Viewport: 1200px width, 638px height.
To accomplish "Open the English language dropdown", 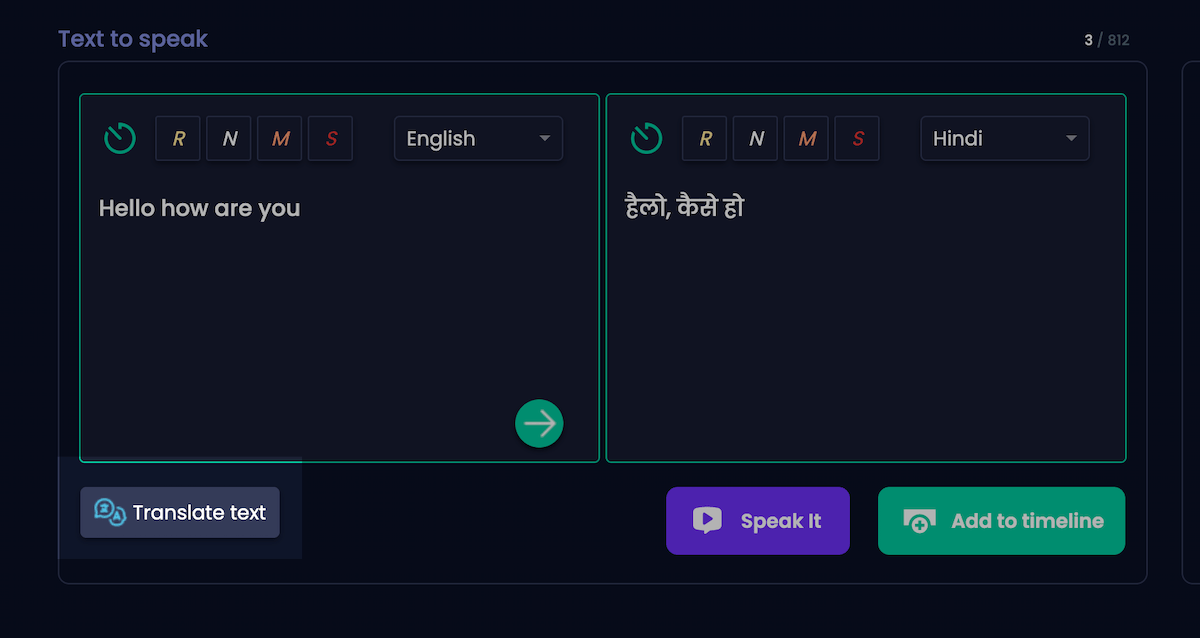I will click(x=478, y=139).
